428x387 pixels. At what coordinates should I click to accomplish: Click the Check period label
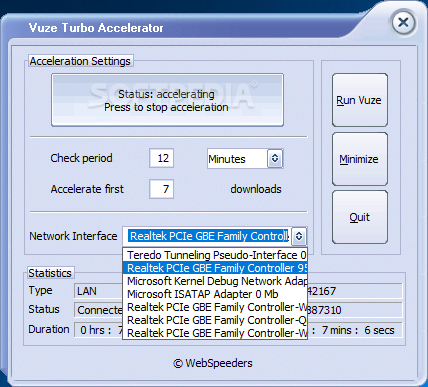[x=81, y=158]
